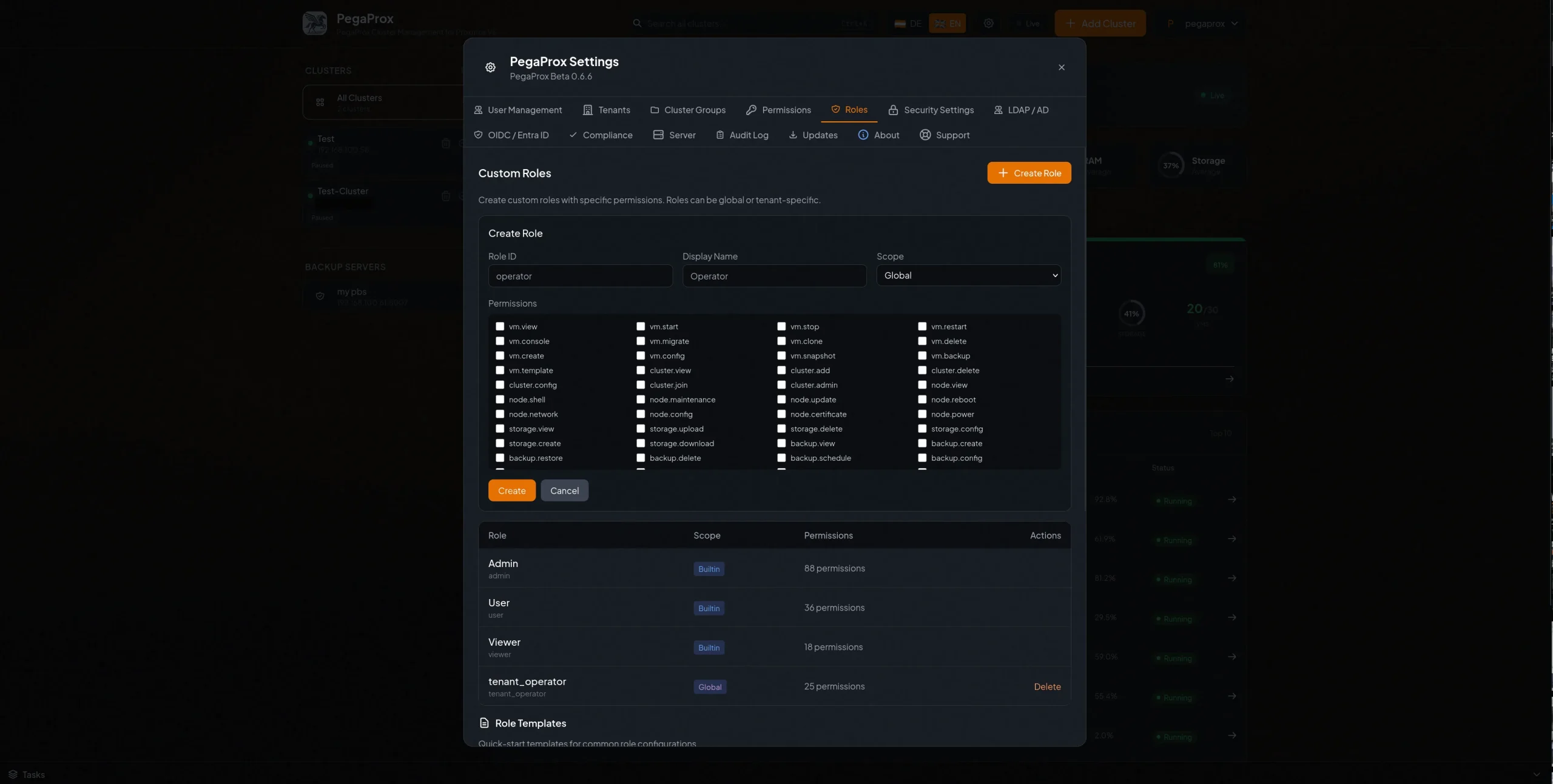
Task: Click the Global badge on tenant_operator row
Action: tap(710, 687)
